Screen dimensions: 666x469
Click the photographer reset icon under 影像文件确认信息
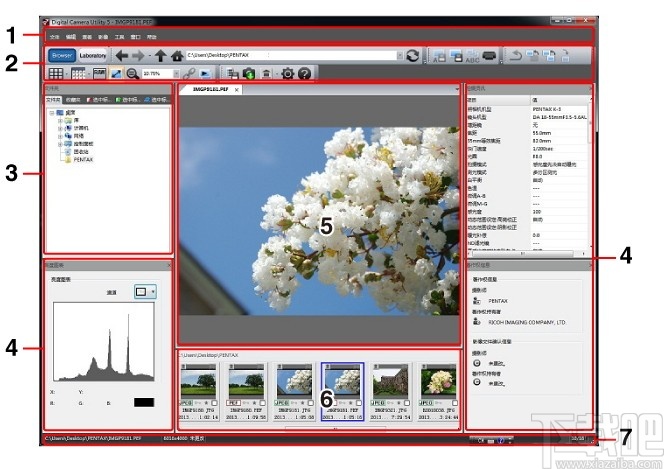tap(477, 363)
